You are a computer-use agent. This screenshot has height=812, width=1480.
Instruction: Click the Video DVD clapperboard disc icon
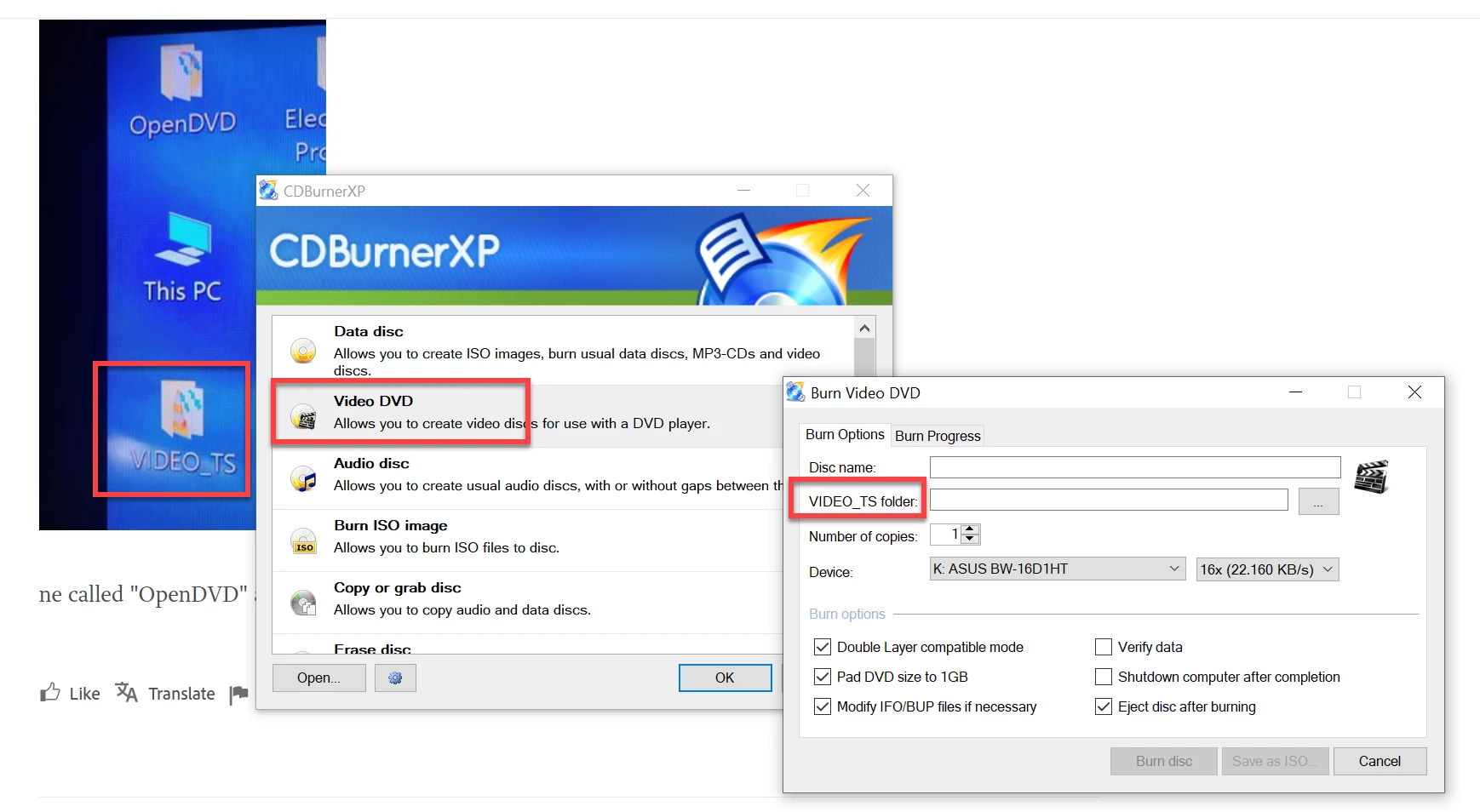303,416
